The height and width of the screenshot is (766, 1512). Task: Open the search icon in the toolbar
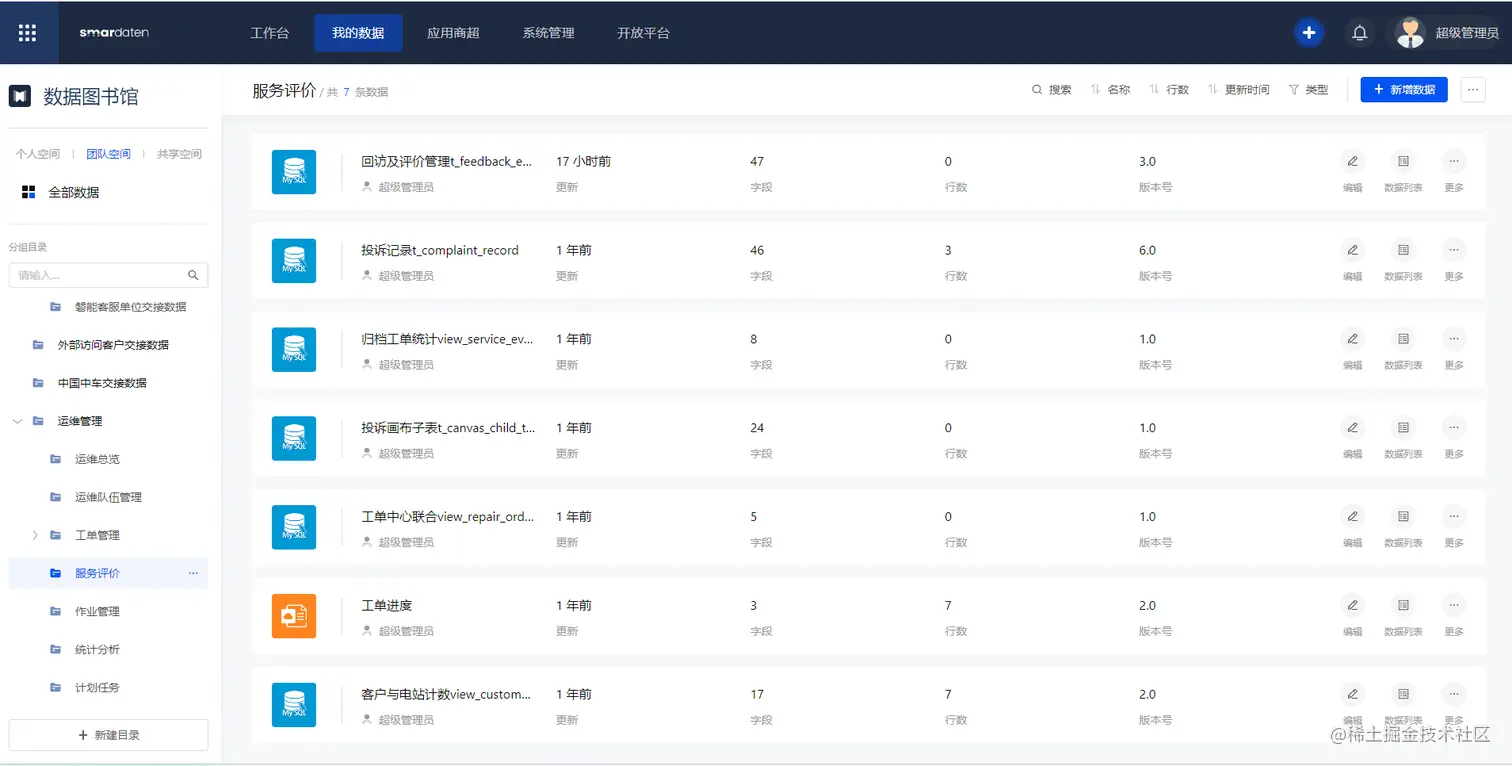[1038, 89]
